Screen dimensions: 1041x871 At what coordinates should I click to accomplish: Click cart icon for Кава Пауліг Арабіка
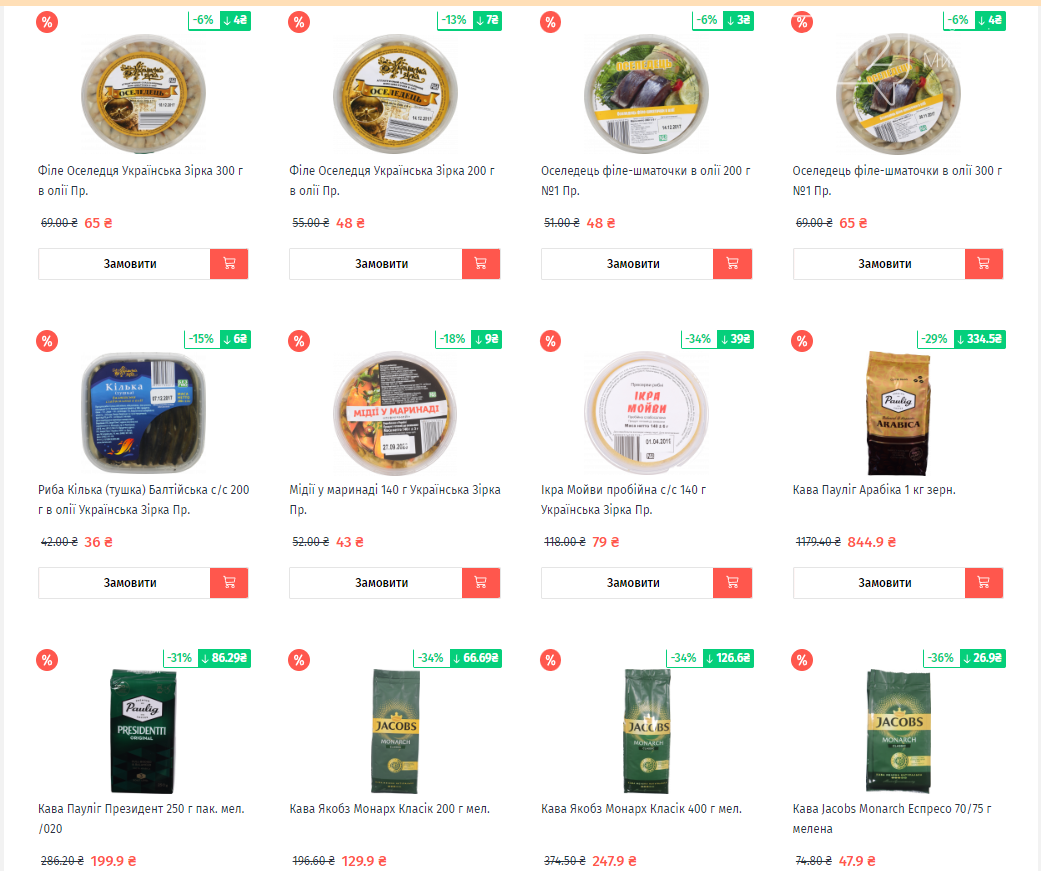(x=984, y=582)
